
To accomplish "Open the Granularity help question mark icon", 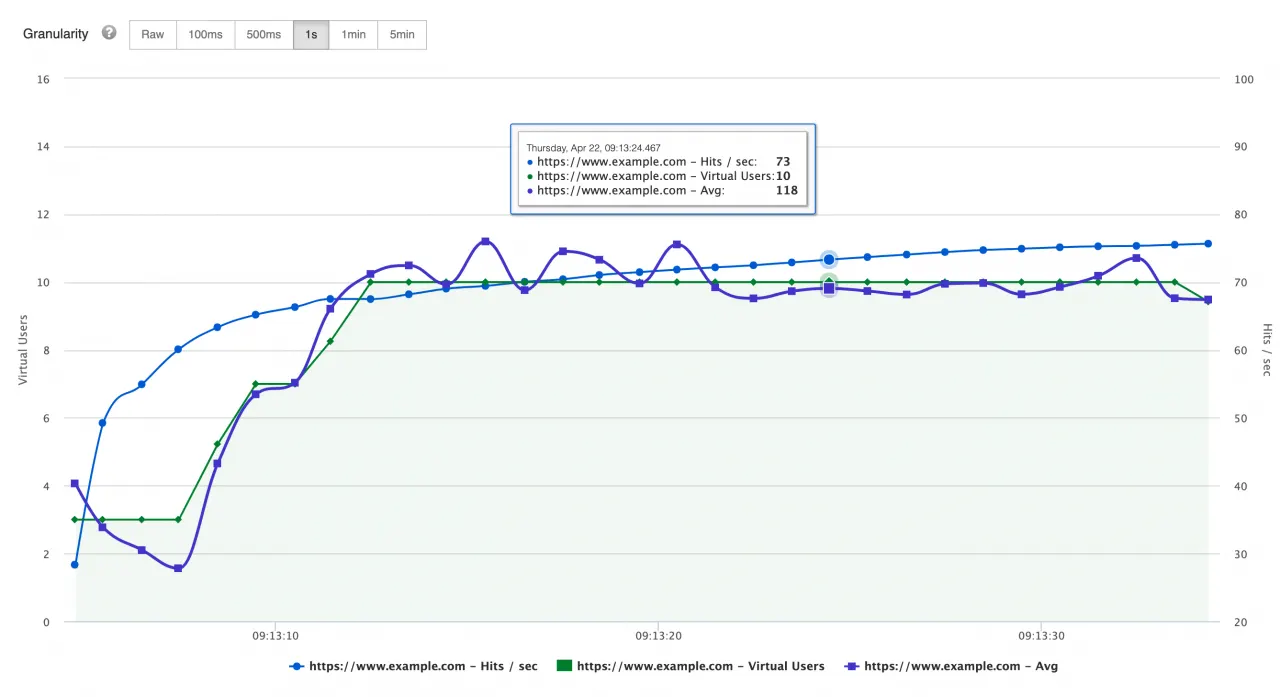I will coord(109,33).
